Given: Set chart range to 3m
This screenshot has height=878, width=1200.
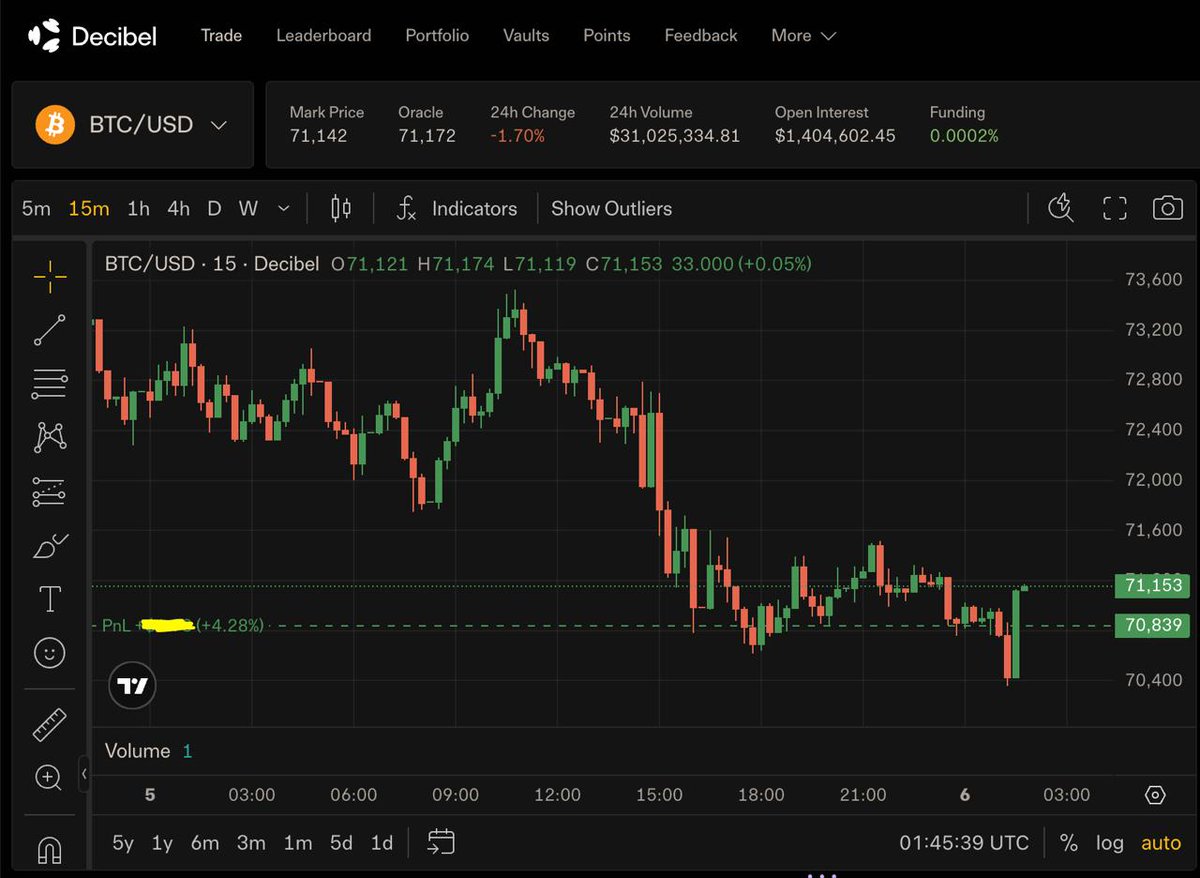Looking at the screenshot, I should click(251, 843).
